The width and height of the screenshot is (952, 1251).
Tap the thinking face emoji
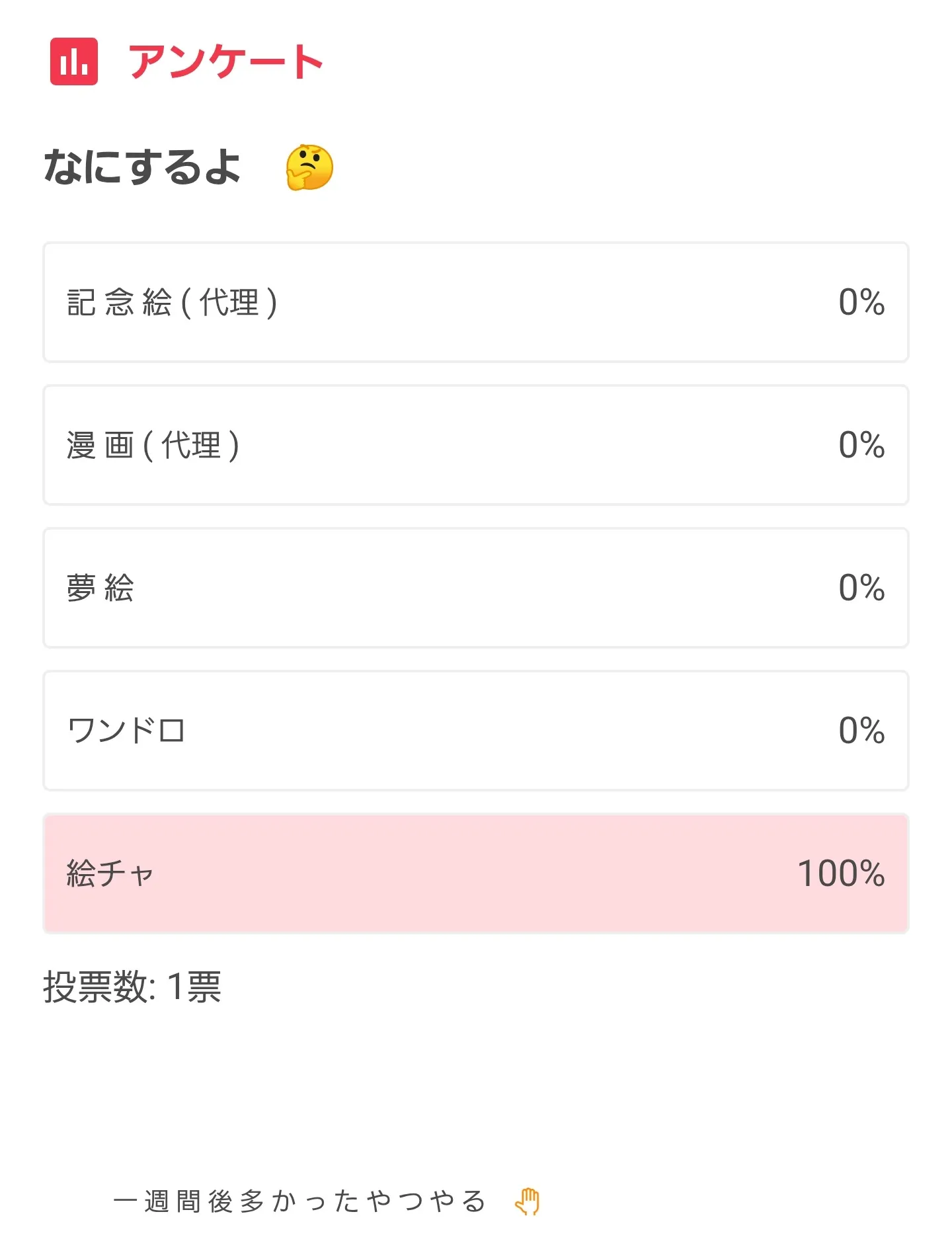point(309,167)
